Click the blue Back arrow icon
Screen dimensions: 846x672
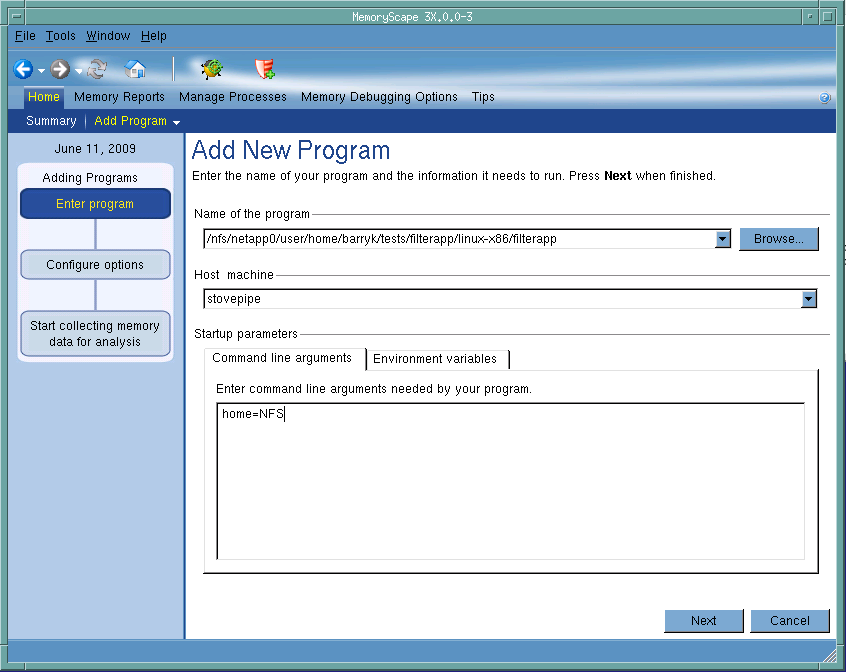(23, 70)
